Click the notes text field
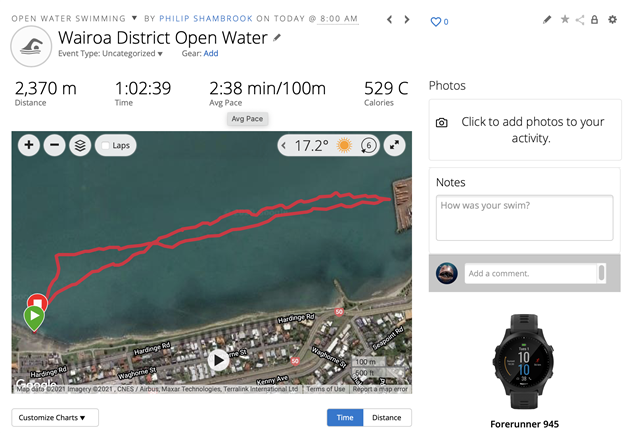The height and width of the screenshot is (433, 640). tap(524, 217)
